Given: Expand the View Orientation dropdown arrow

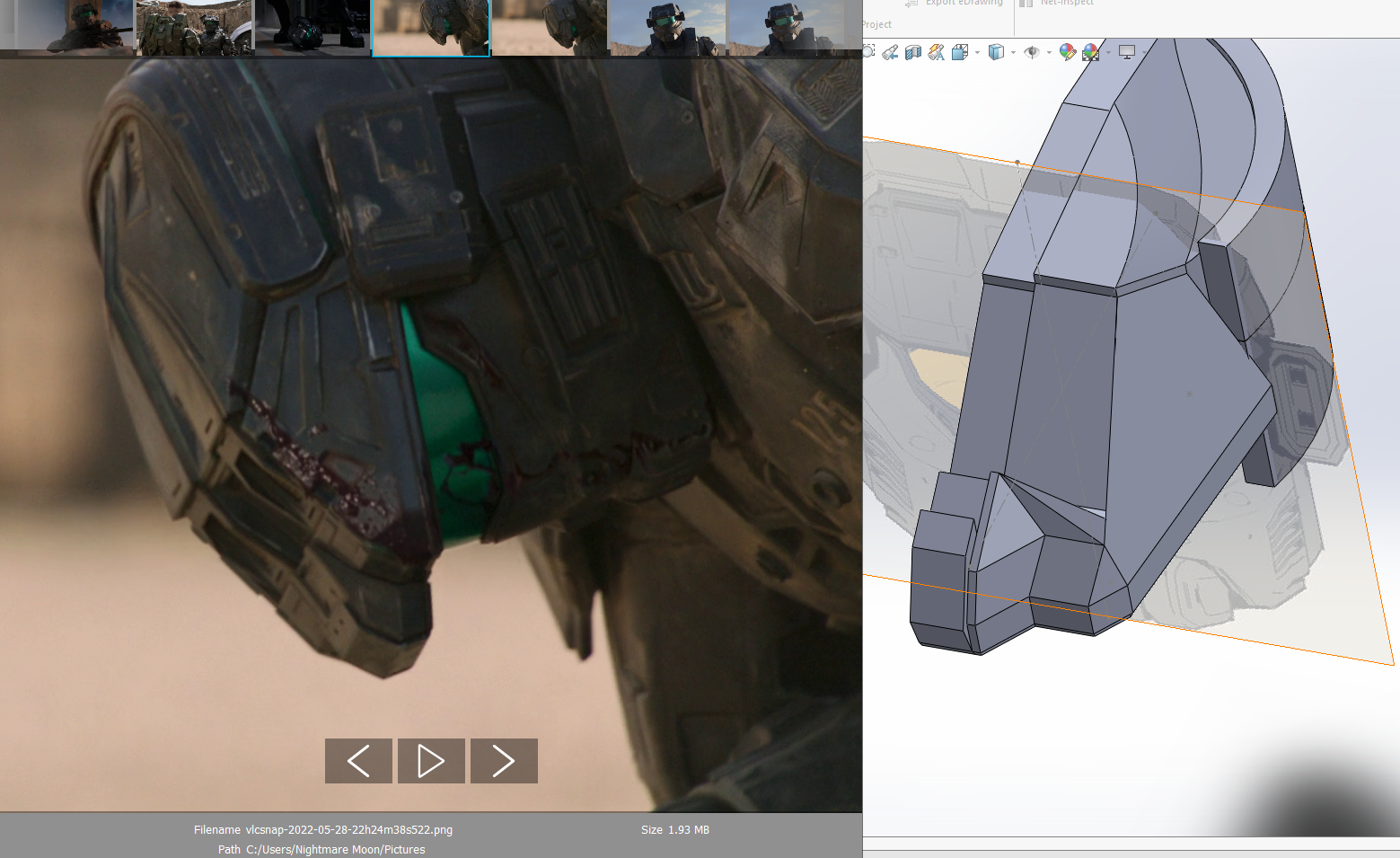Looking at the screenshot, I should [x=977, y=52].
